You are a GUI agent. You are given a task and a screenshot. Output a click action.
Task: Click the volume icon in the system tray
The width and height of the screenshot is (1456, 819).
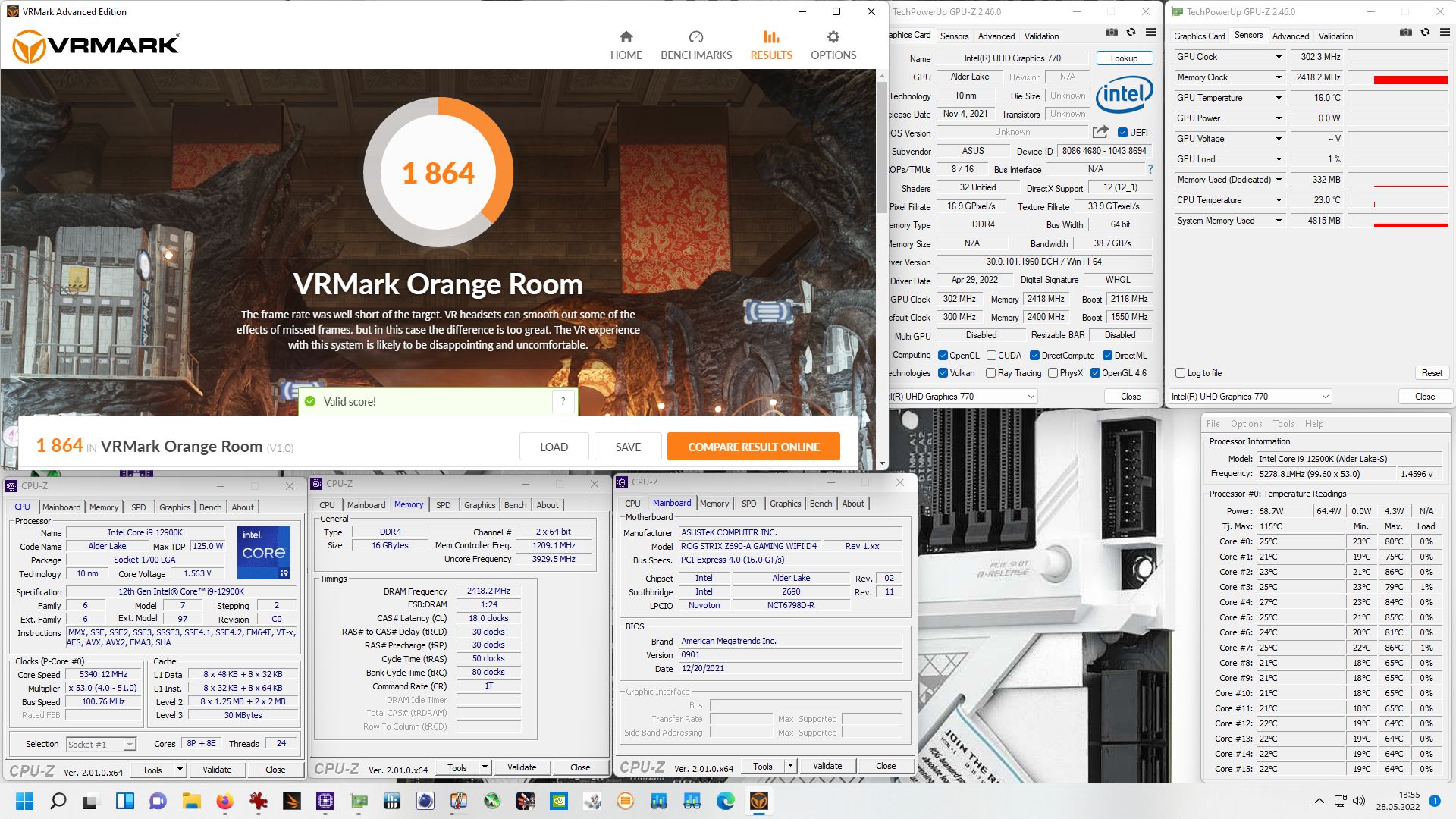[1359, 801]
